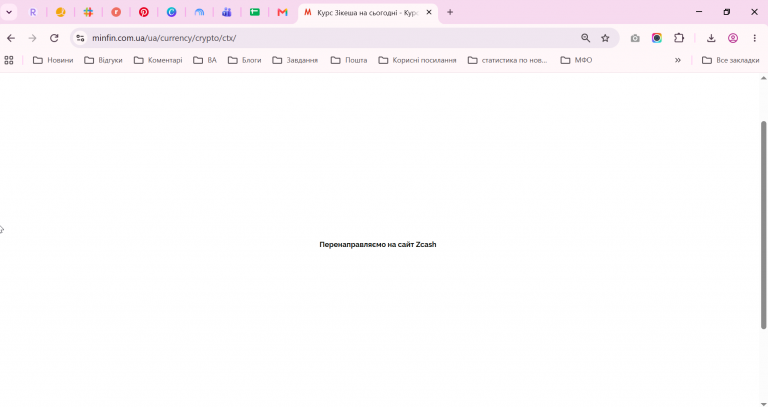Restore down the browser window
Screen dimensions: 768x407
727,12
